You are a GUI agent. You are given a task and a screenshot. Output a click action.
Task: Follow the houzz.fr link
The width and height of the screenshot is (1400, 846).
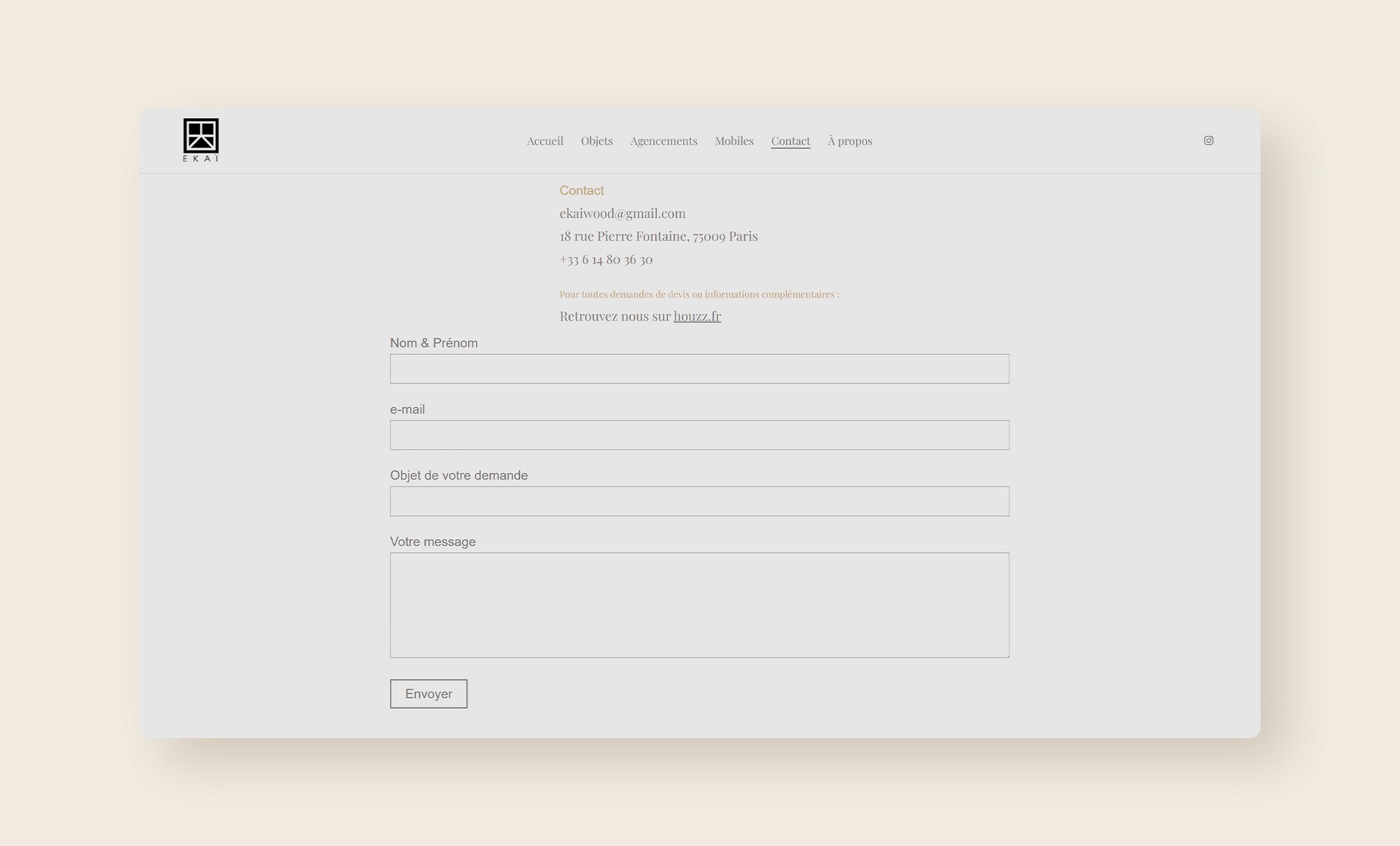(x=696, y=316)
